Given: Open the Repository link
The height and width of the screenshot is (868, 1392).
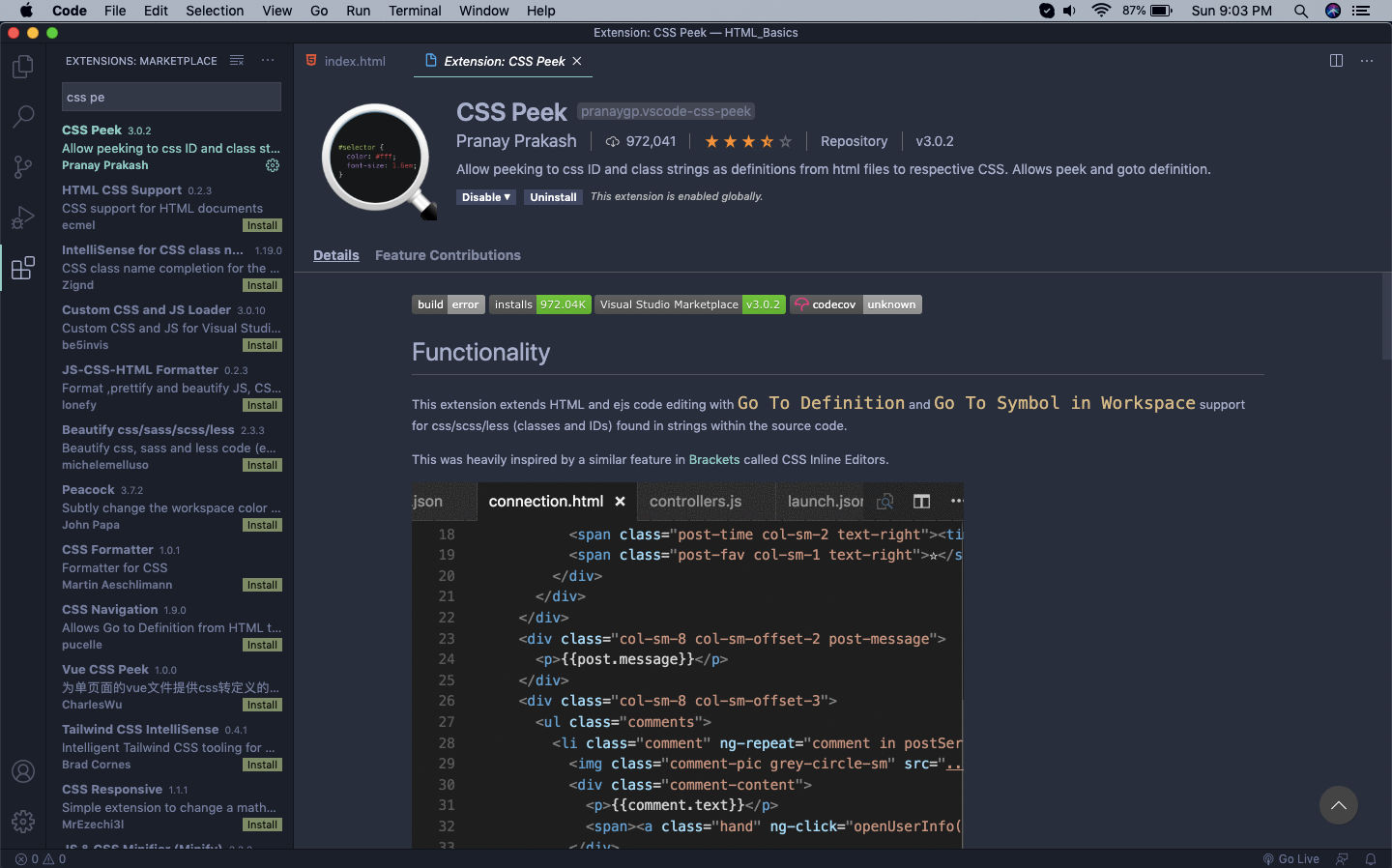Looking at the screenshot, I should [854, 141].
